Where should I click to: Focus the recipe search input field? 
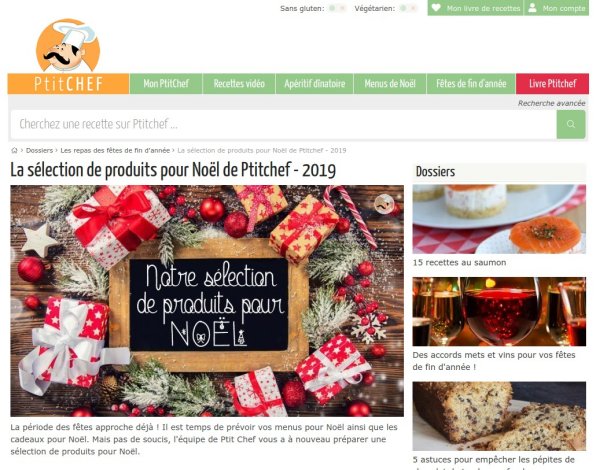284,124
